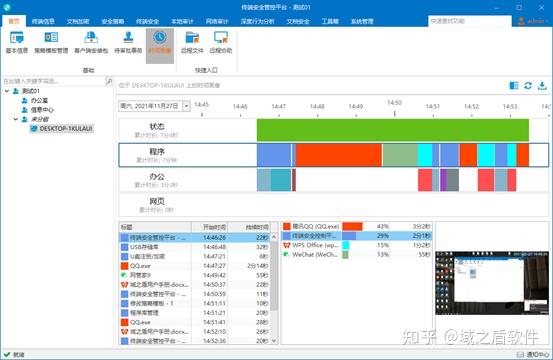Click the application logo in the title bar
This screenshot has width=553, height=360.
coord(7,7)
